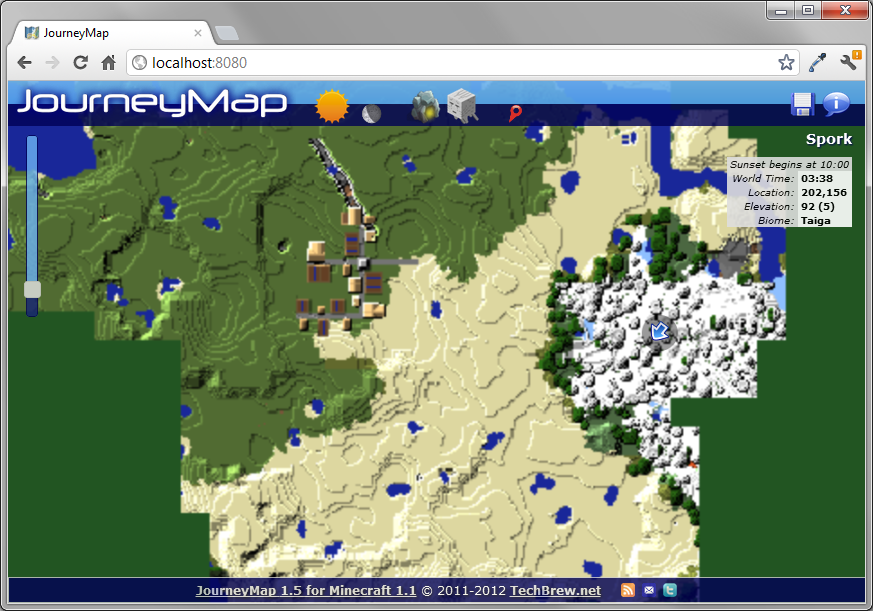Viewport: 873px width, 611px height.
Task: Open the email icon in footer
Action: tap(649, 590)
